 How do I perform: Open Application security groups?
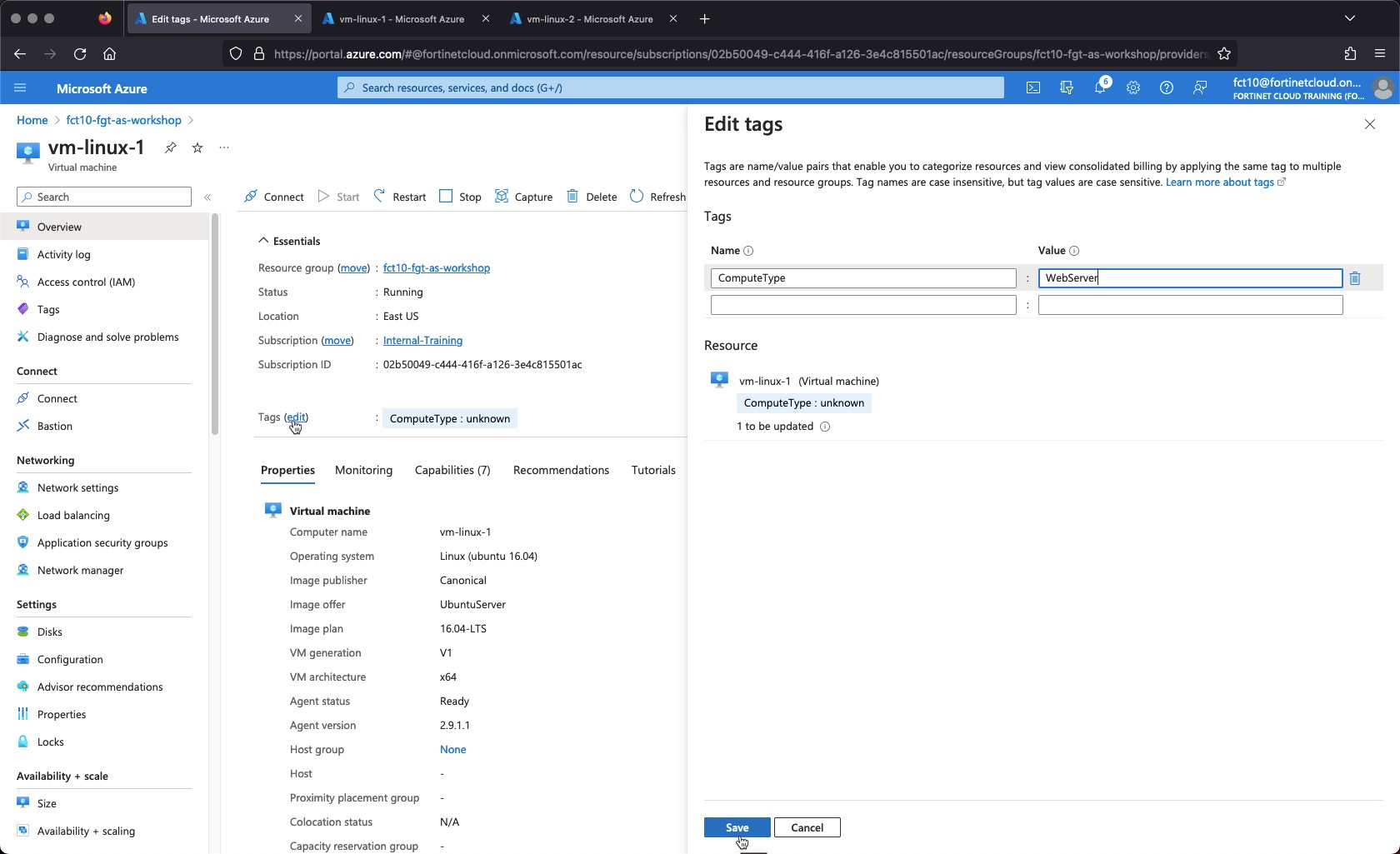coord(104,543)
